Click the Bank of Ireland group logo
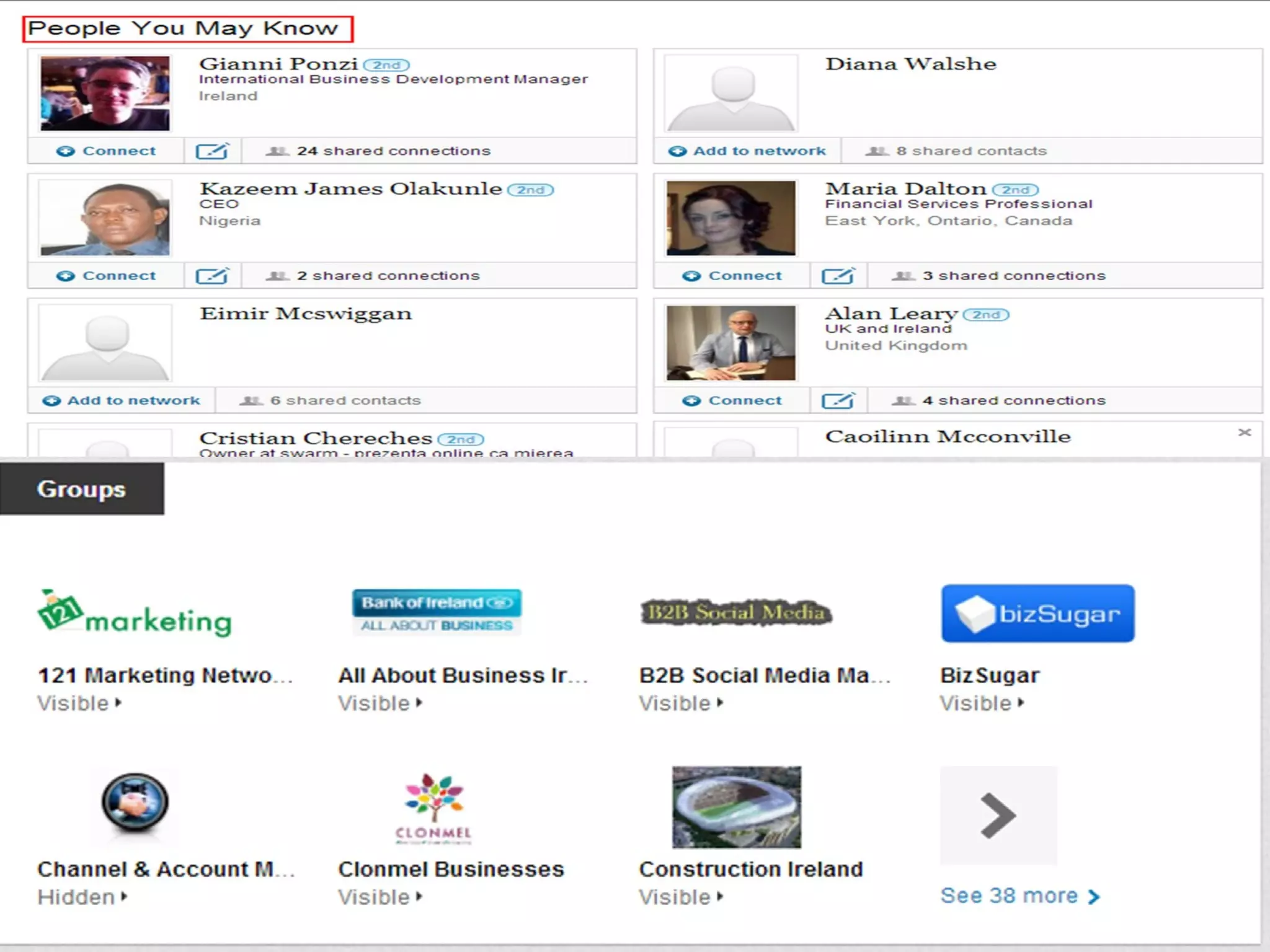1270x952 pixels. tap(437, 612)
